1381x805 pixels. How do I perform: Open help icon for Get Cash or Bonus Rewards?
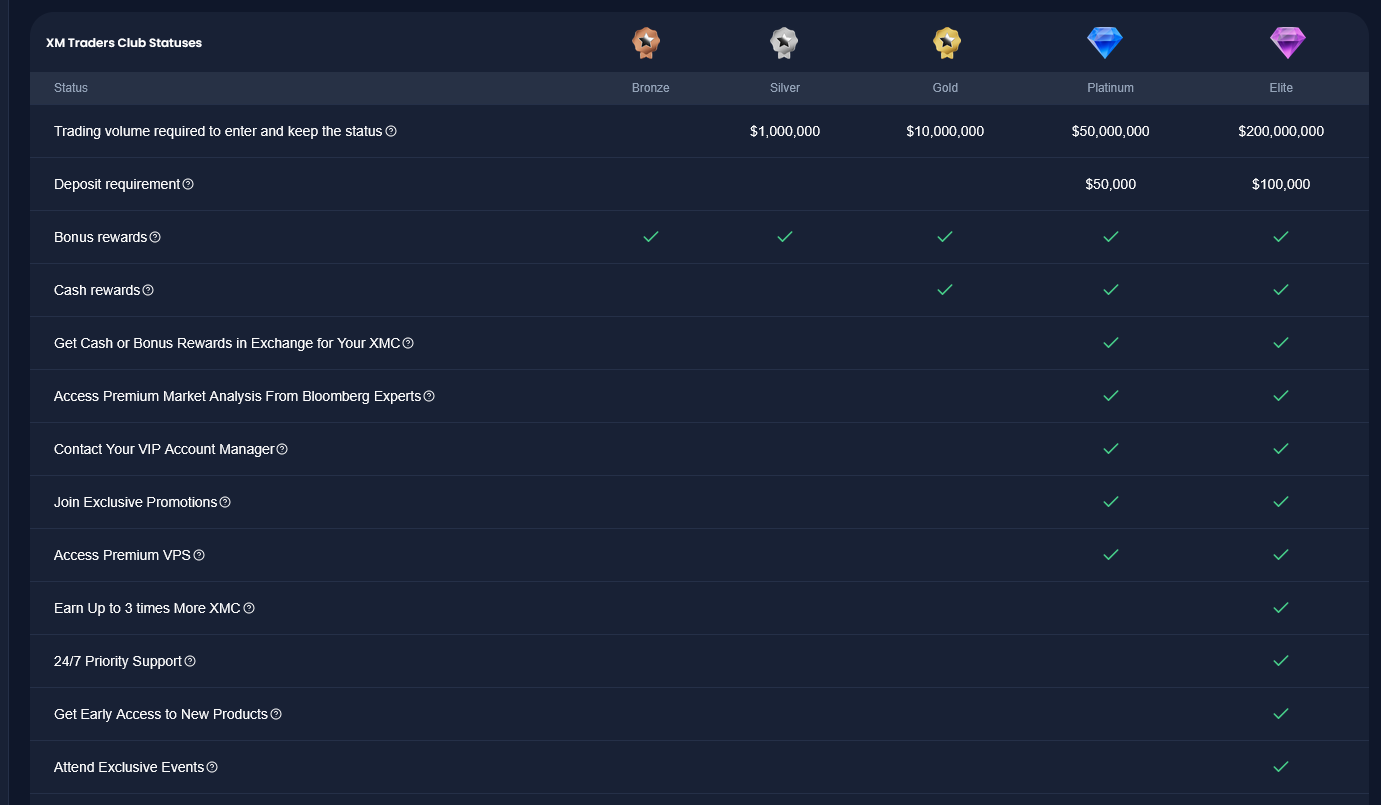coord(408,343)
